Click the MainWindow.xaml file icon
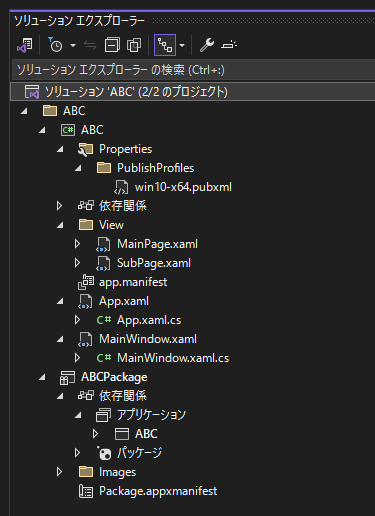Image resolution: width=375 pixels, height=516 pixels. tap(85, 339)
